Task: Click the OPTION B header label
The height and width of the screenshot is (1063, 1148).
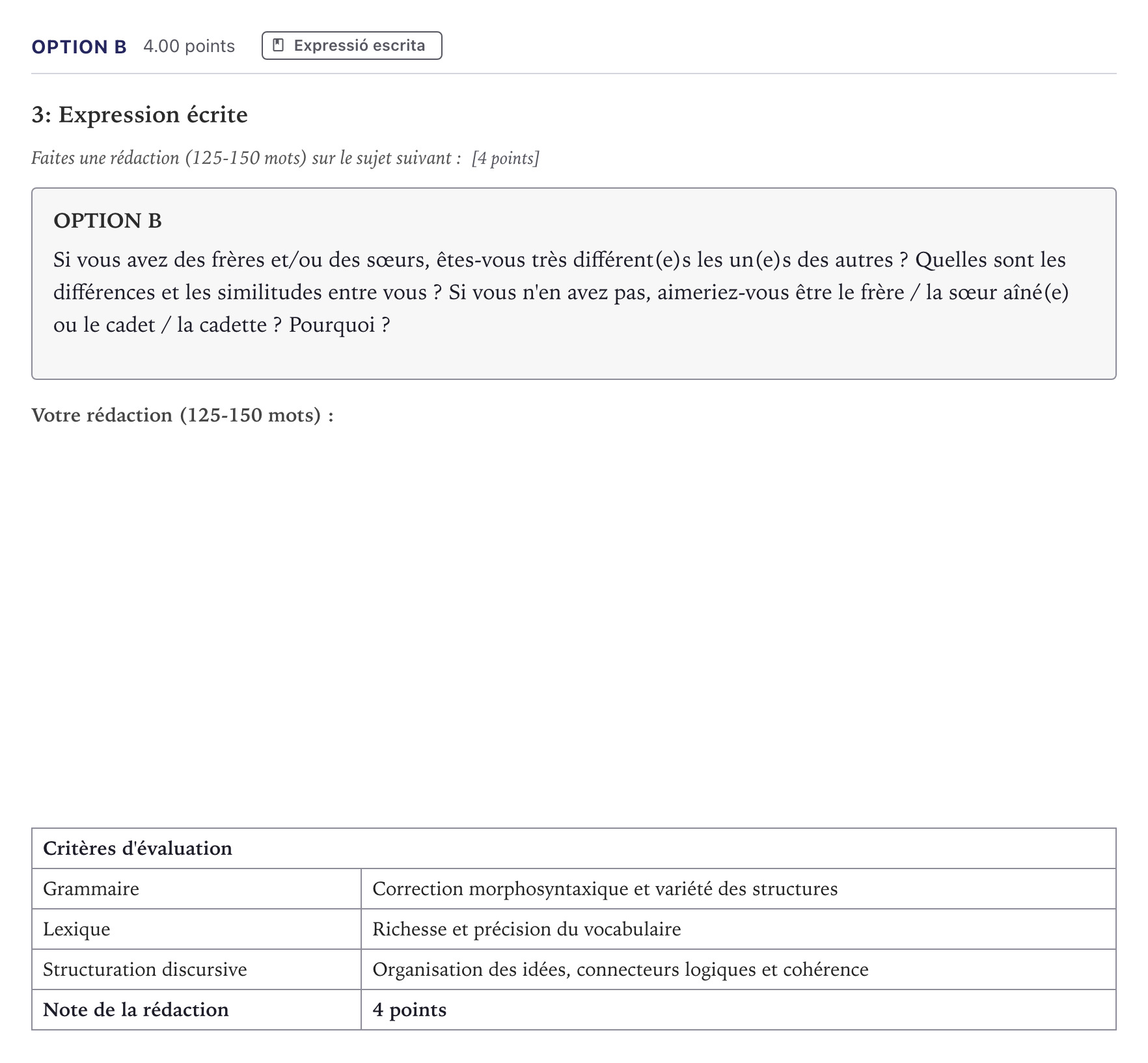Action: click(x=79, y=47)
